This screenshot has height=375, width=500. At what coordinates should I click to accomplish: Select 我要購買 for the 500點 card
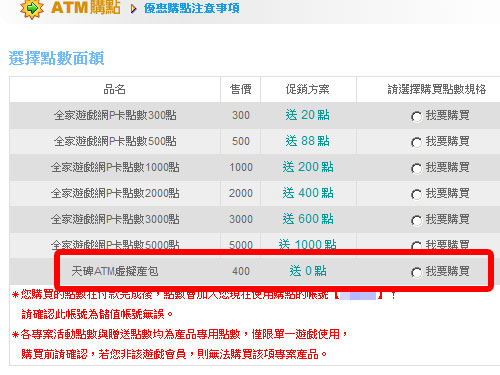click(x=416, y=143)
